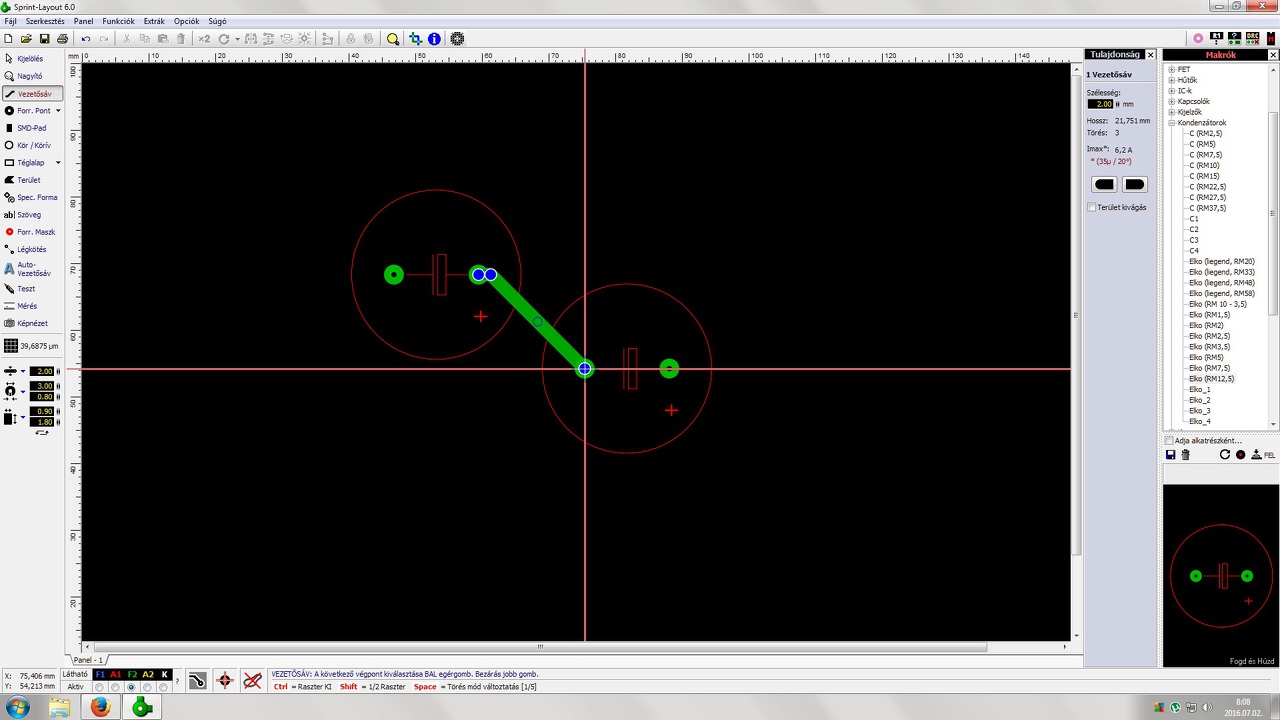Select the Kör / Körív circle tool
Screen dimensions: 1280x720
click(x=31, y=146)
